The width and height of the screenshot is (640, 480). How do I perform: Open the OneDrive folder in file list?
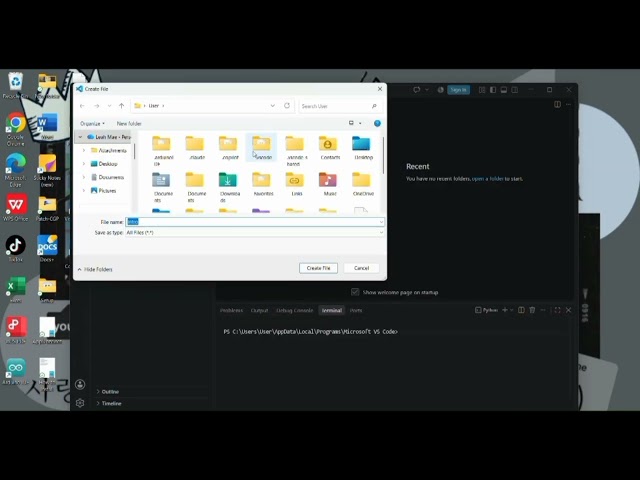click(362, 184)
